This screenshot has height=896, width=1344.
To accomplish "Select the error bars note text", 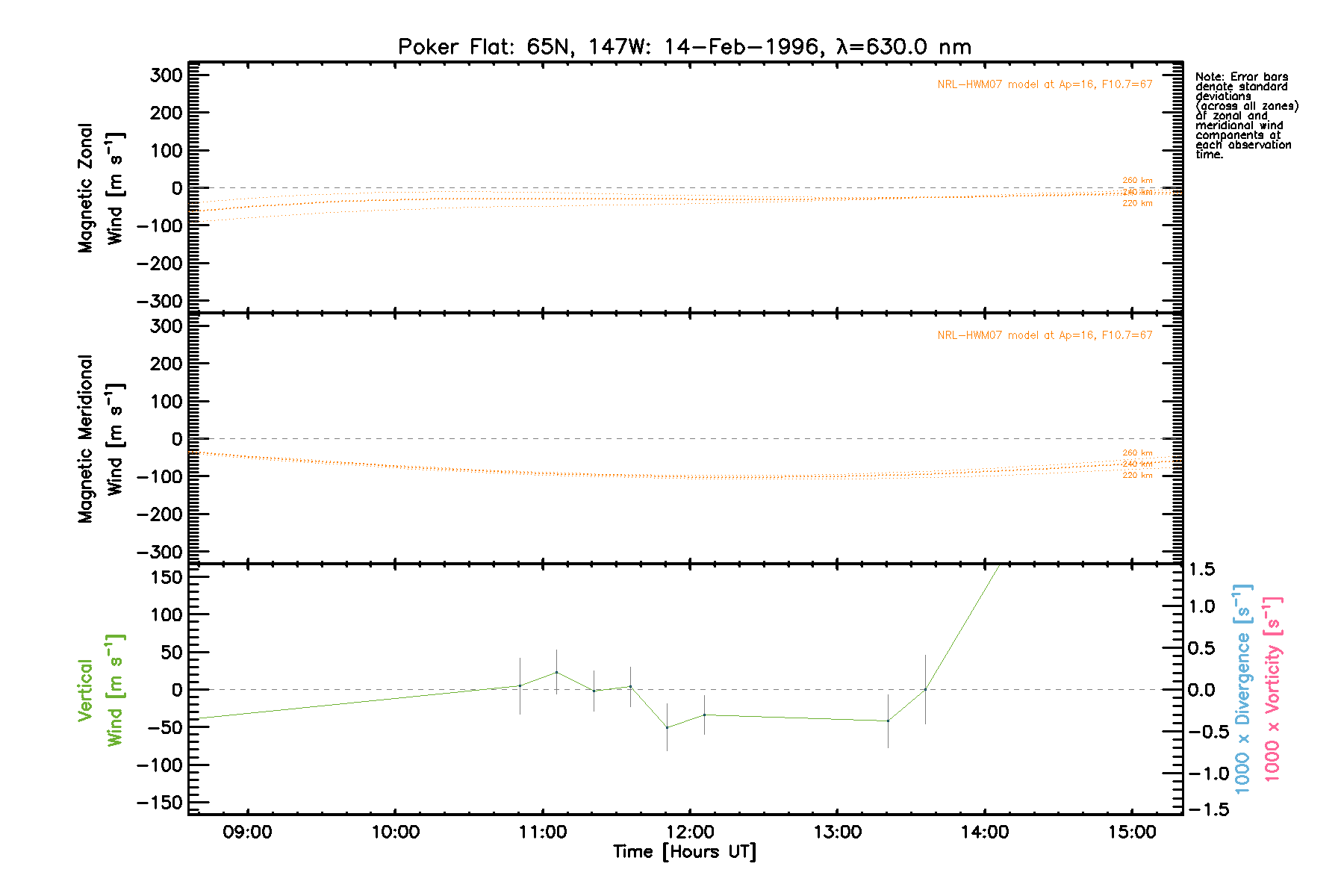I will [x=1245, y=116].
